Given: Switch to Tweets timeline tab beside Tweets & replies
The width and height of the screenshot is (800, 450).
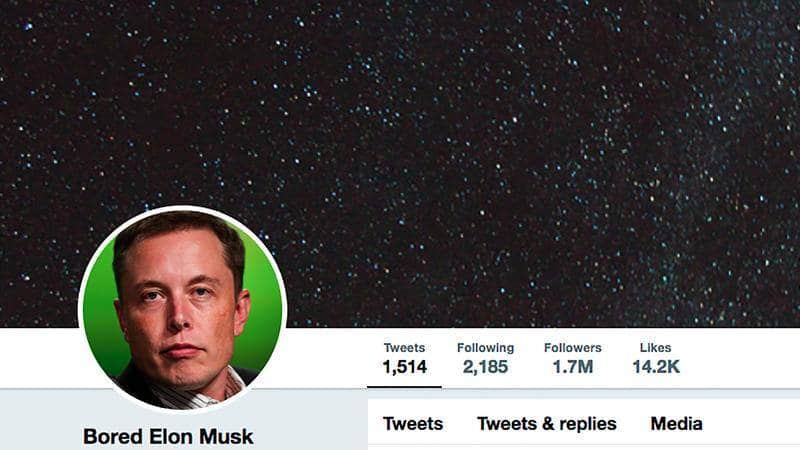Looking at the screenshot, I should (413, 424).
